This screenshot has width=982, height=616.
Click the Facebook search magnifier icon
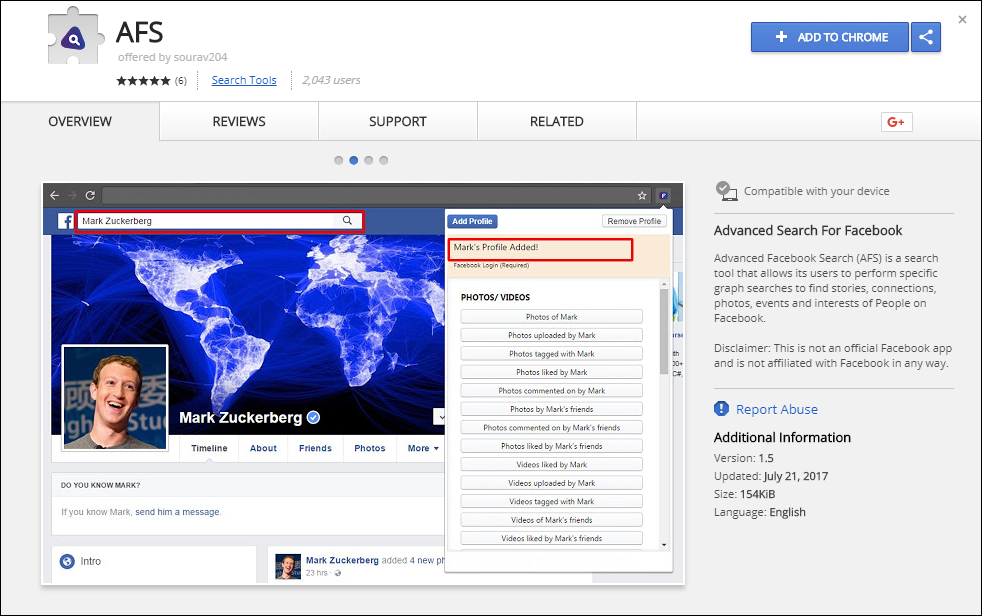pyautogui.click(x=347, y=220)
